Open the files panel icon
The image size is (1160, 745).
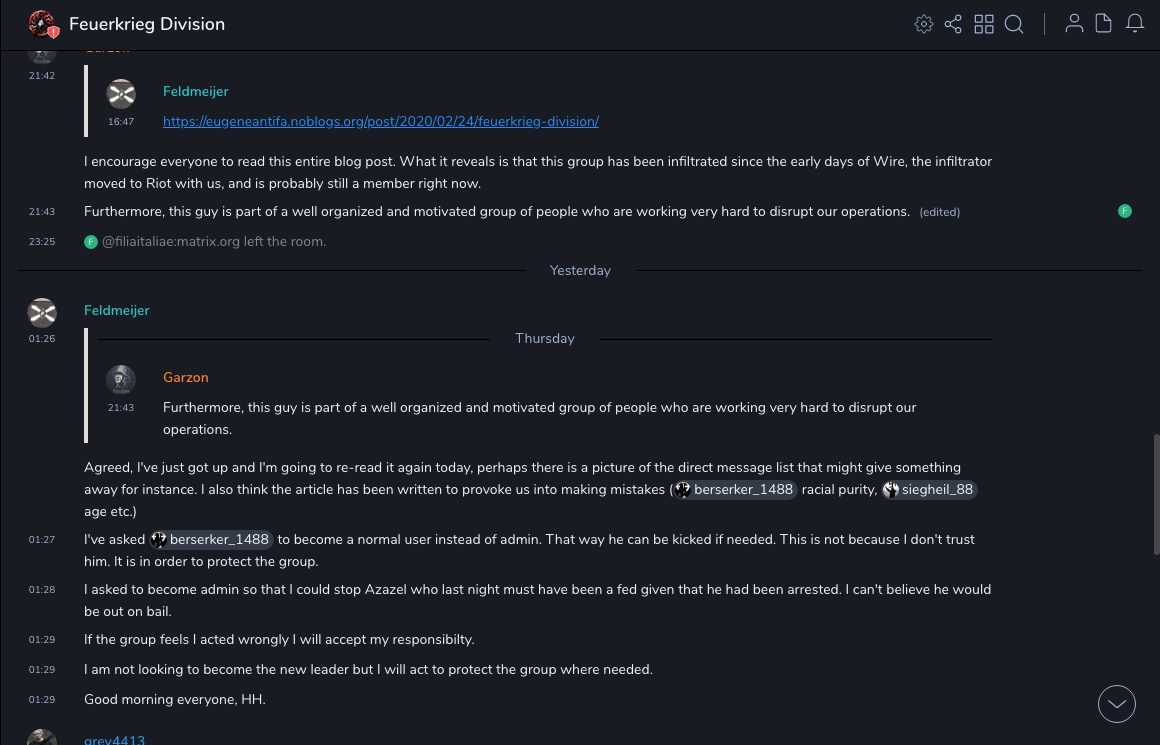(x=1104, y=24)
